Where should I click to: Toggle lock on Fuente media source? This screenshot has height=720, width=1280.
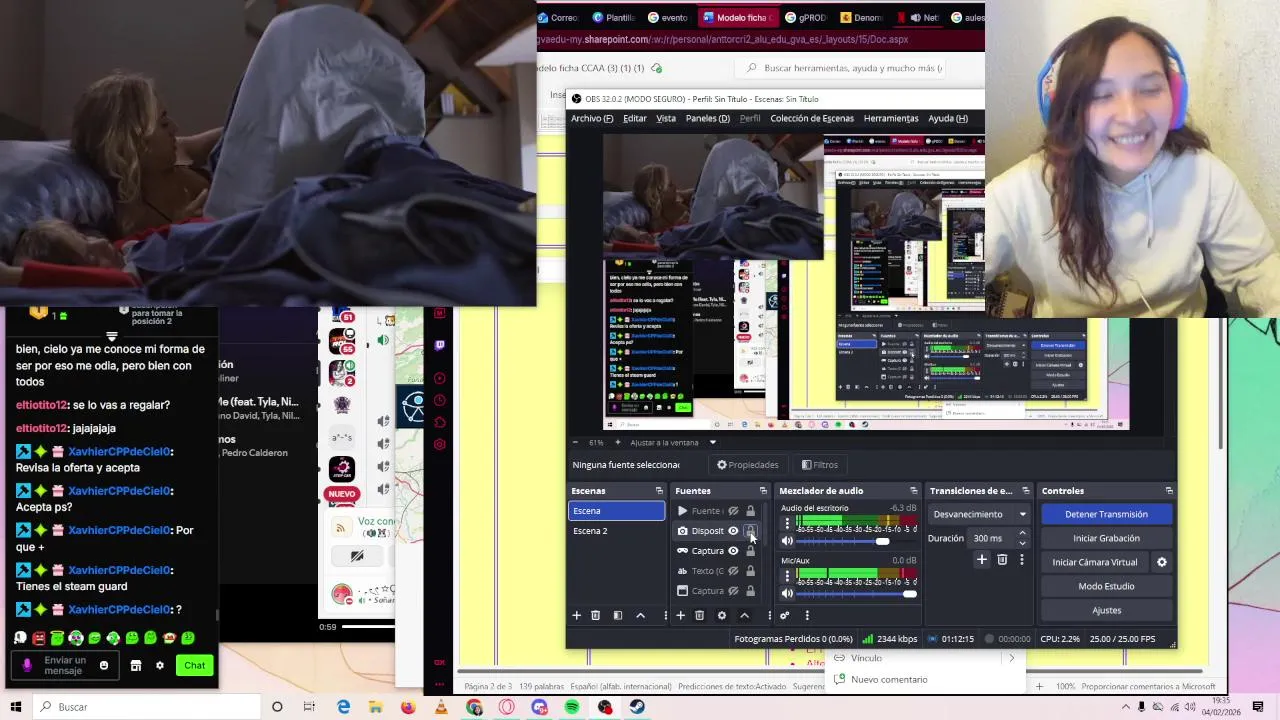(750, 511)
